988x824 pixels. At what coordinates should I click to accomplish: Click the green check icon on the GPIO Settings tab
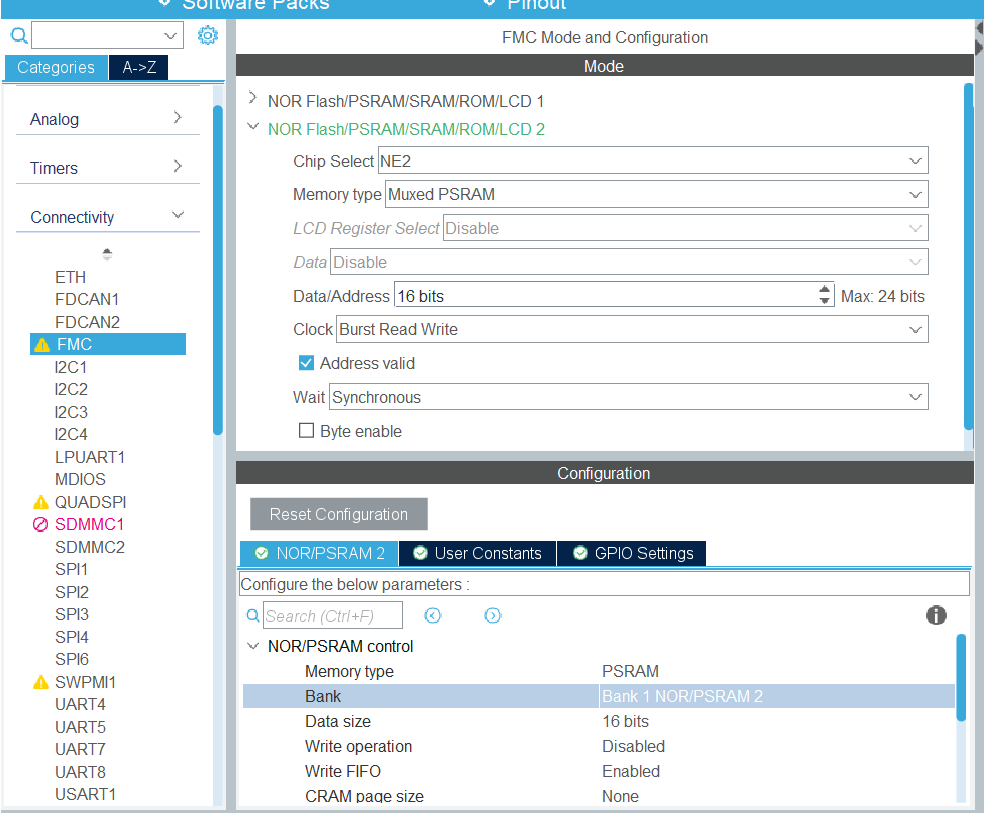click(x=580, y=553)
